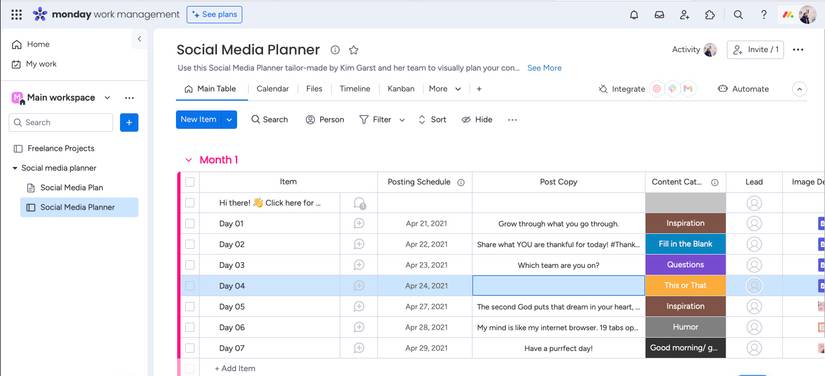Open the Main workspace dropdown
Viewport: 825px width, 376px height.
tap(107, 98)
